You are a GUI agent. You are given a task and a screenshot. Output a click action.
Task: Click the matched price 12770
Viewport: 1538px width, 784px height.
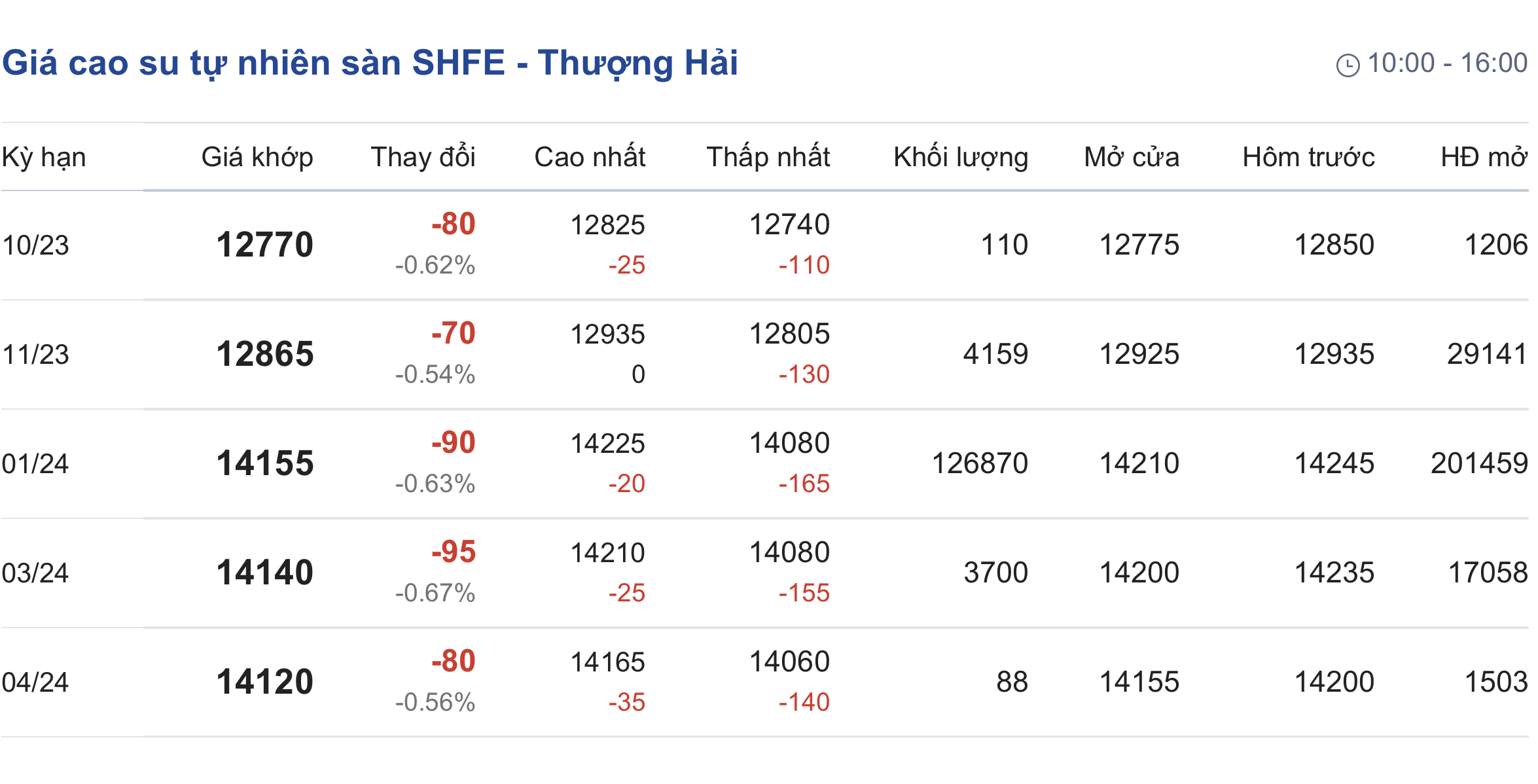pos(265,245)
